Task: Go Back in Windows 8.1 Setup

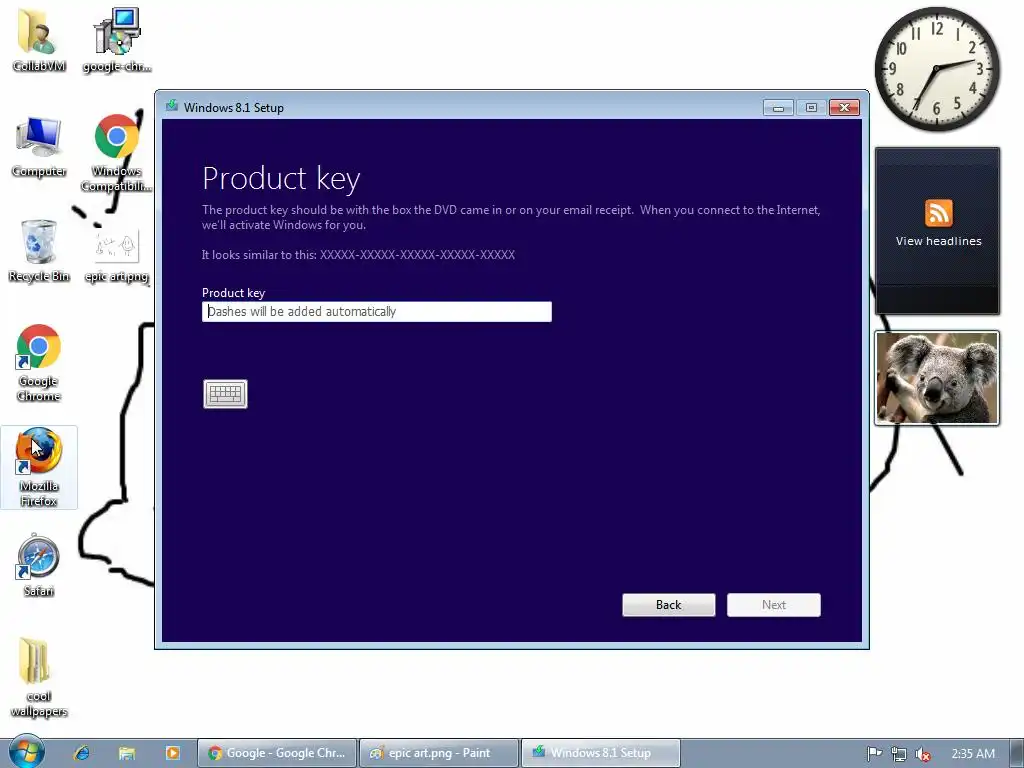Action: coord(669,605)
